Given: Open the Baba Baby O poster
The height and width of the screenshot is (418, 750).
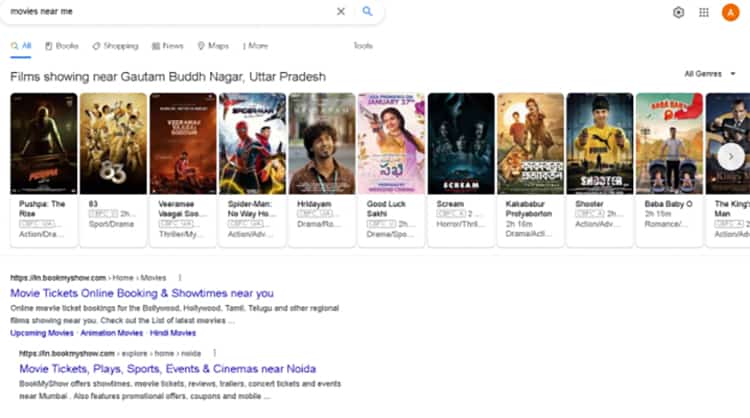Looking at the screenshot, I should pos(669,143).
